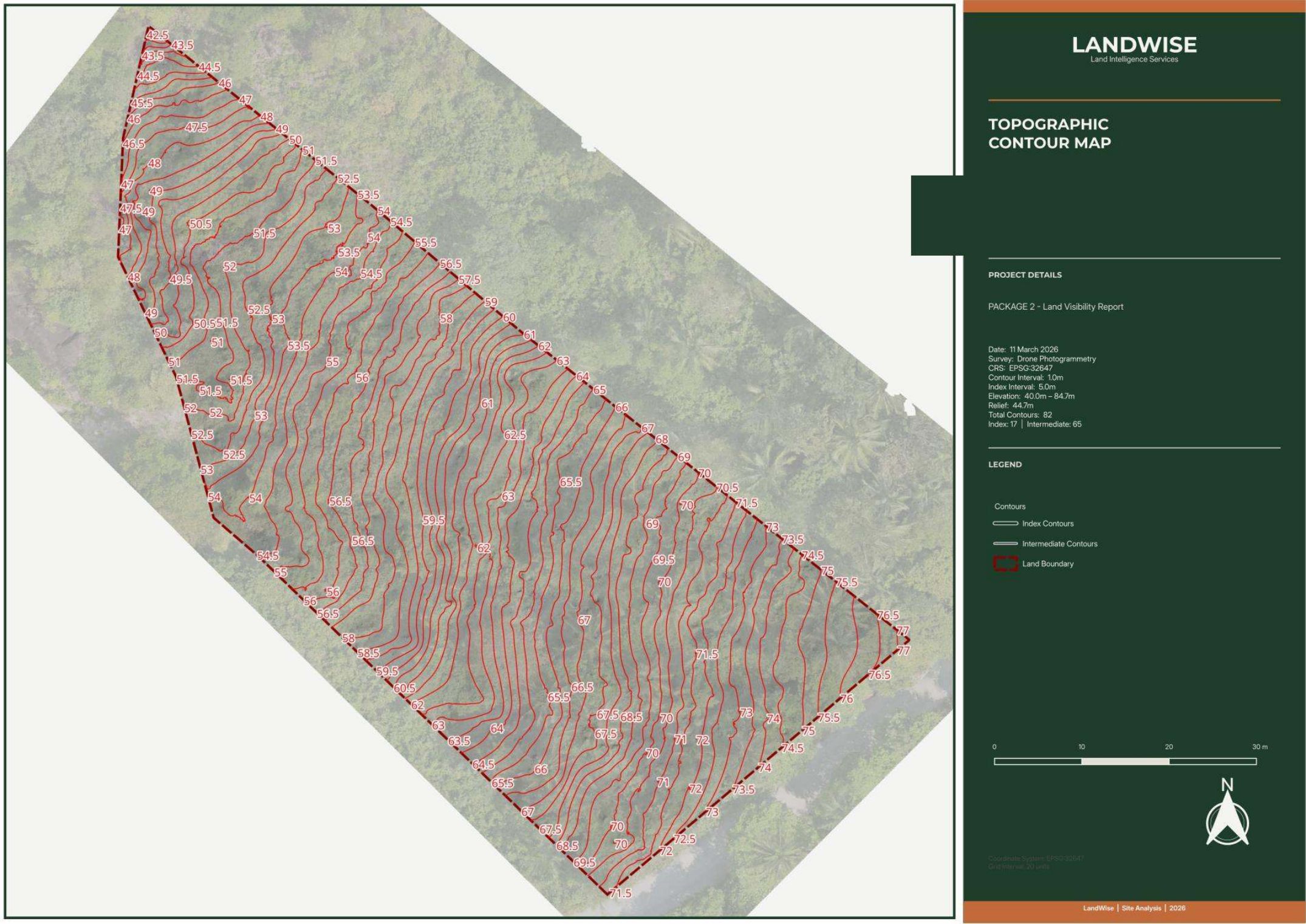Click the 'Index Contours' legend label

coord(1048,523)
